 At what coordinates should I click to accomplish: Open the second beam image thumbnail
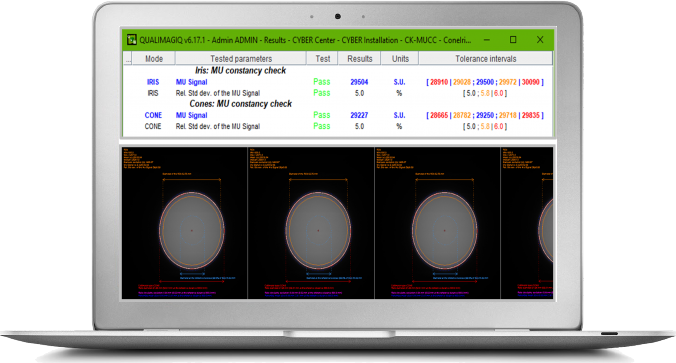(x=311, y=223)
